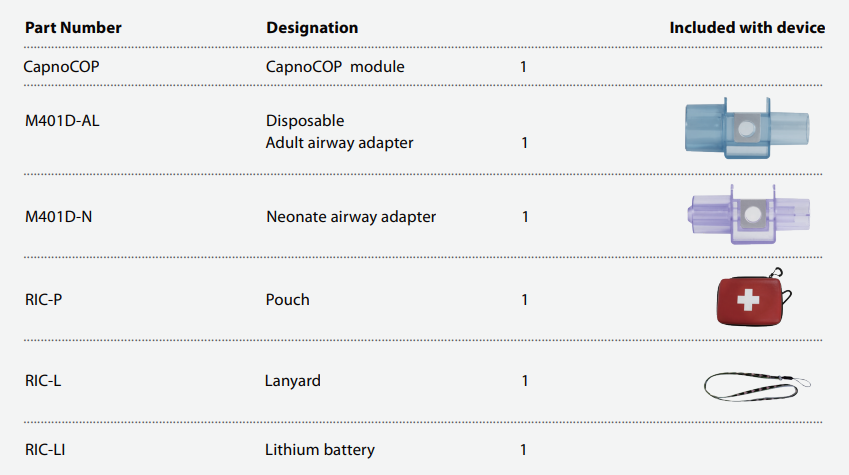Viewport: 849px width, 475px height.
Task: Click the black lanyard image
Action: tap(756, 383)
